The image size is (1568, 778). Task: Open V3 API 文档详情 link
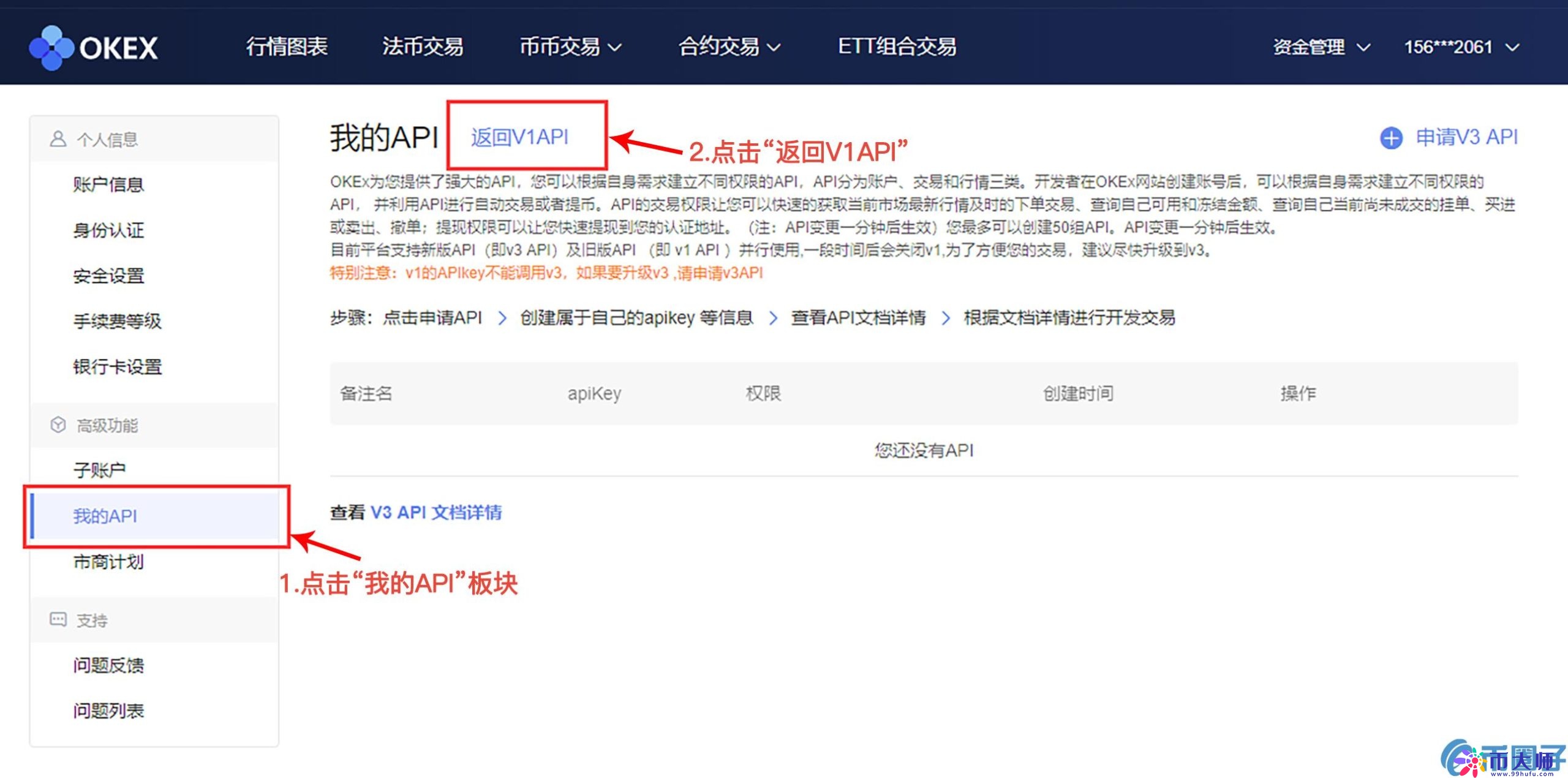click(x=436, y=512)
